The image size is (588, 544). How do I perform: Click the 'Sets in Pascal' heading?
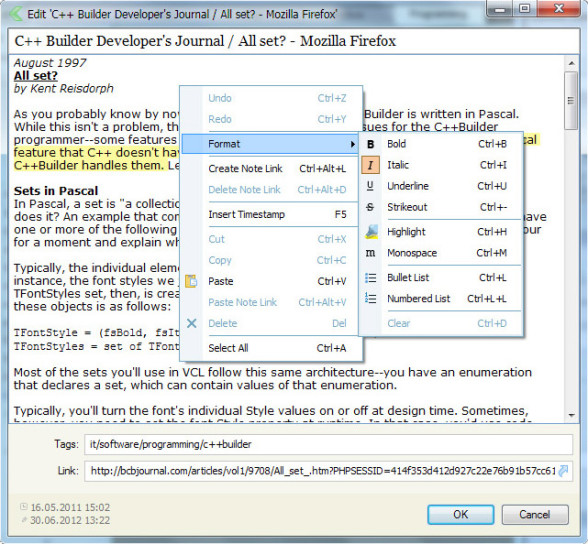coord(56,191)
